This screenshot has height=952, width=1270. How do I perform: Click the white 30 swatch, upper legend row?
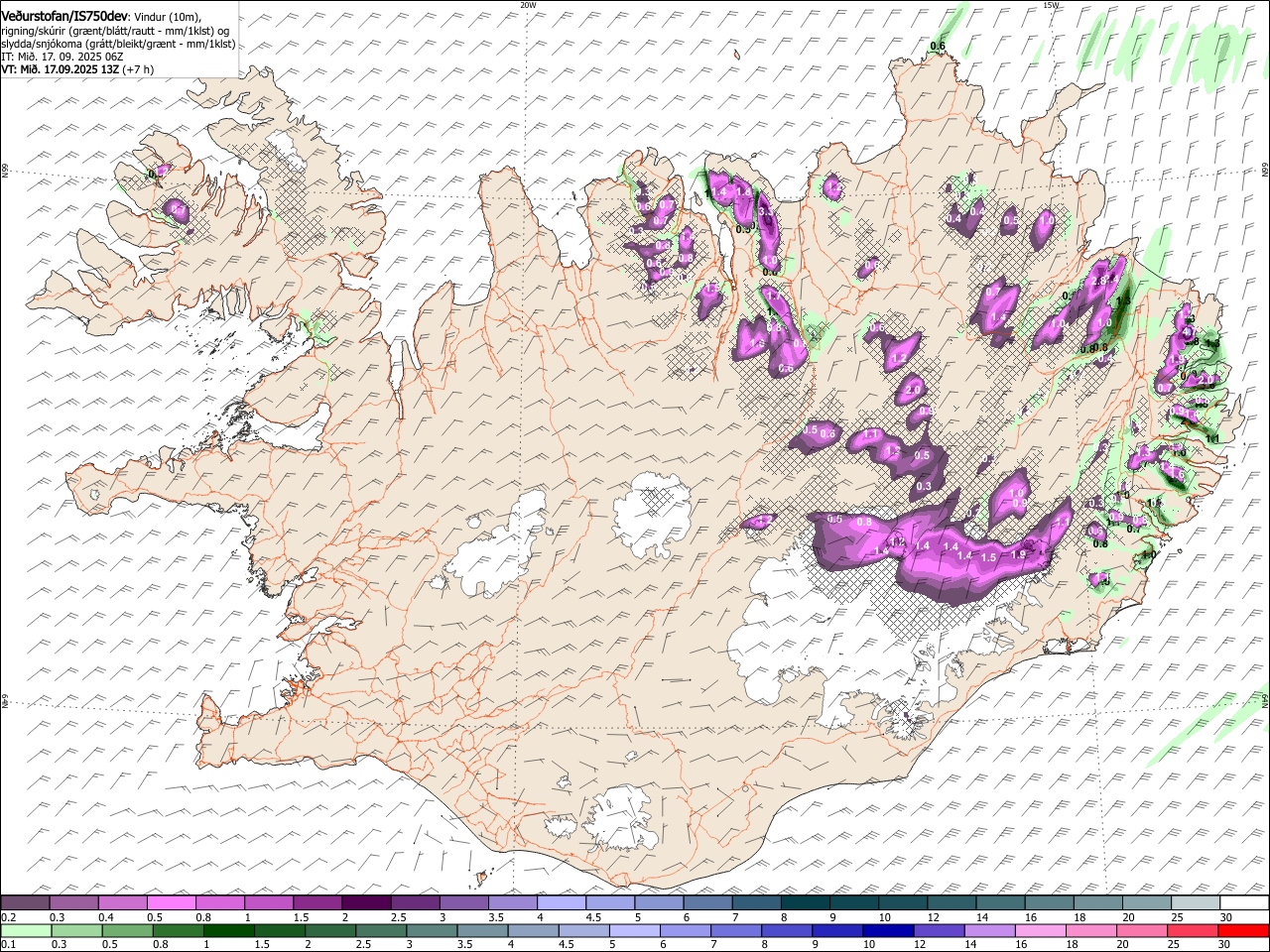coord(1244,902)
